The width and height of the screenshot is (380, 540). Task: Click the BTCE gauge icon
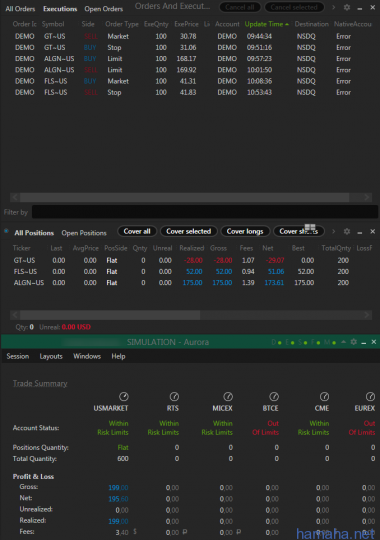274,397
